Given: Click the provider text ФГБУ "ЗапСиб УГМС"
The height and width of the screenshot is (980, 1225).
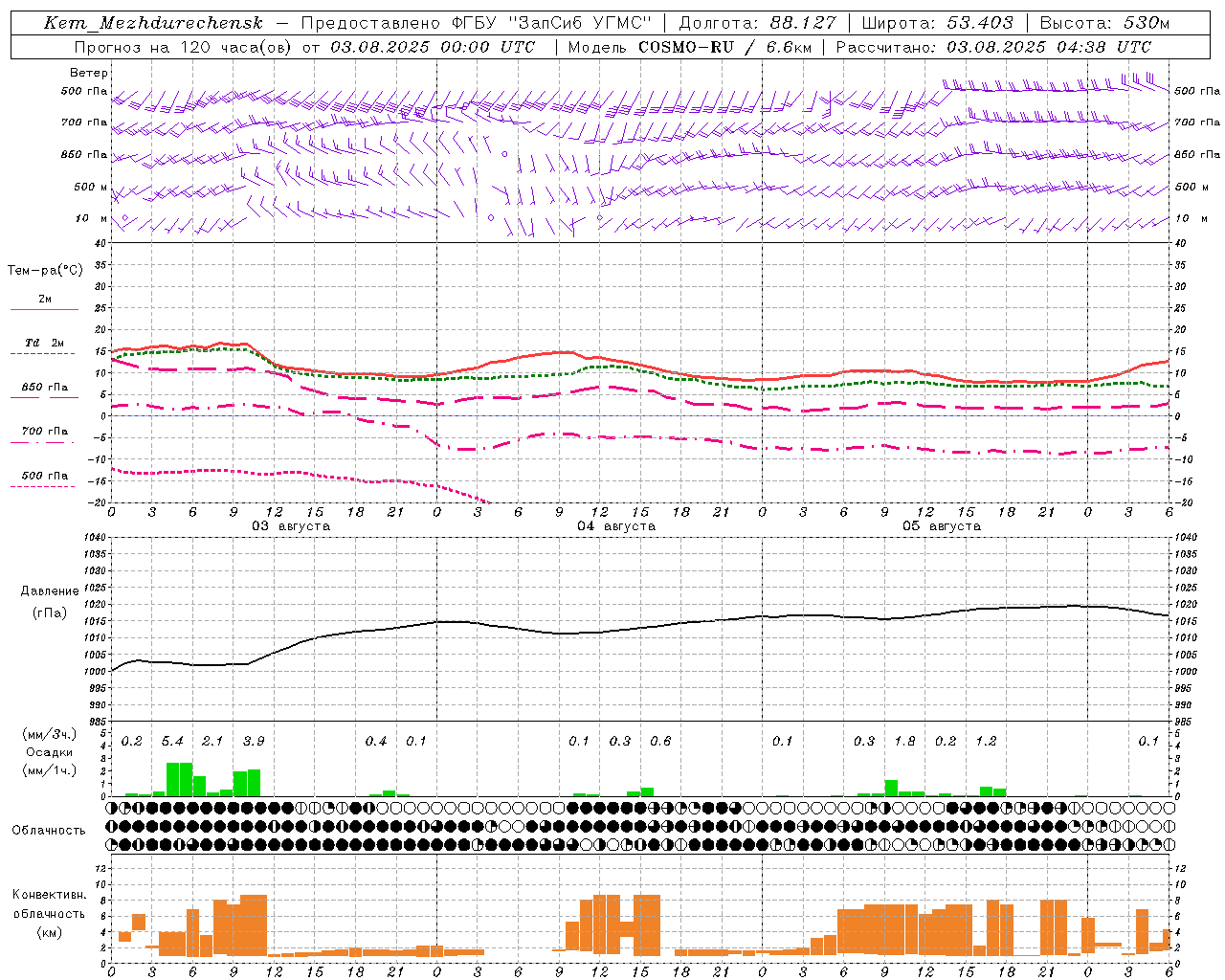Looking at the screenshot, I should (549, 23).
